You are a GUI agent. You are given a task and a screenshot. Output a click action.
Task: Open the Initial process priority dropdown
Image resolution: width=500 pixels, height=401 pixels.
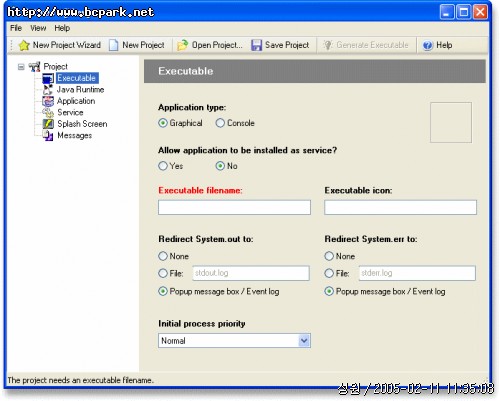(x=304, y=341)
